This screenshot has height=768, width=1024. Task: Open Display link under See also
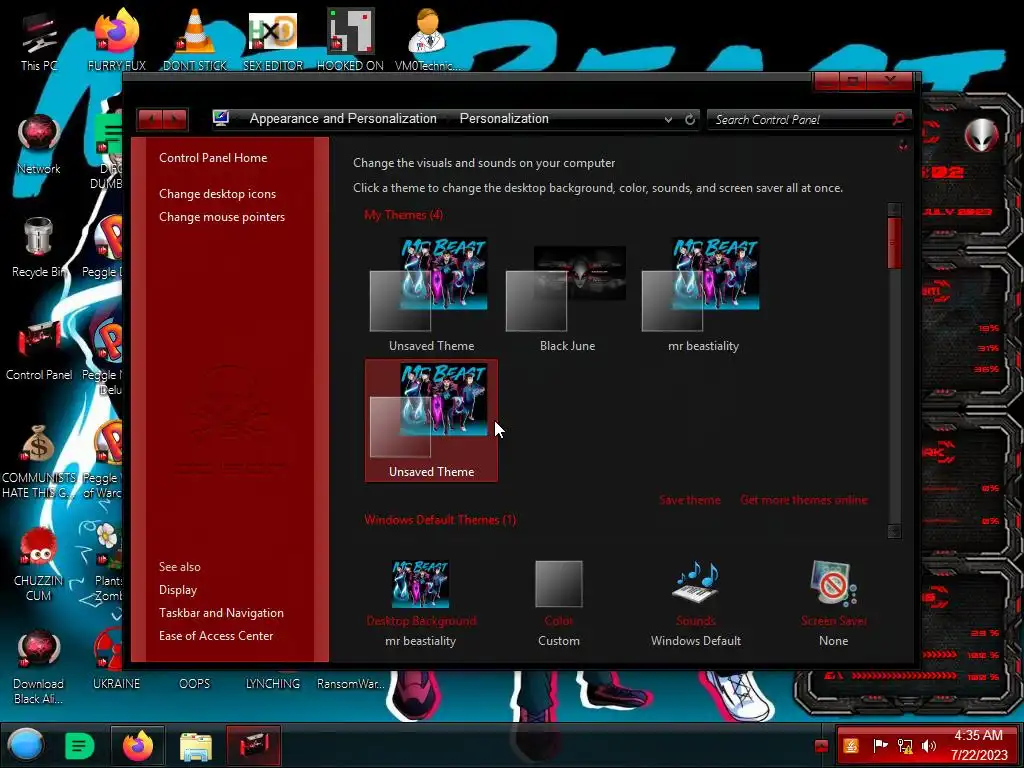pos(178,590)
